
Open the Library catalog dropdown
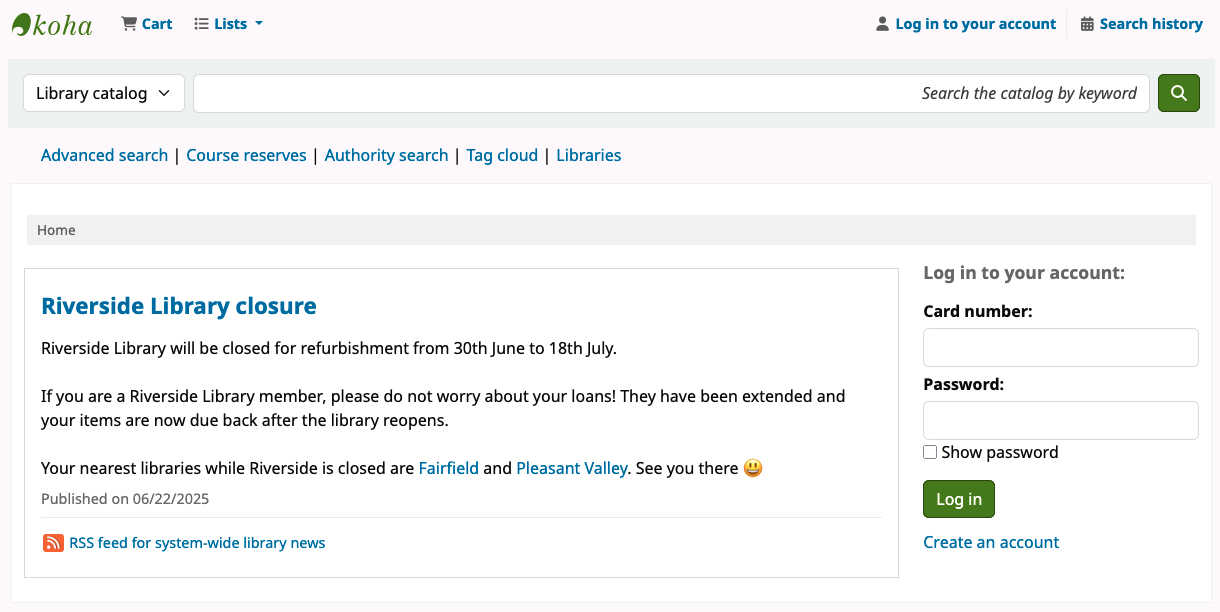coord(103,93)
